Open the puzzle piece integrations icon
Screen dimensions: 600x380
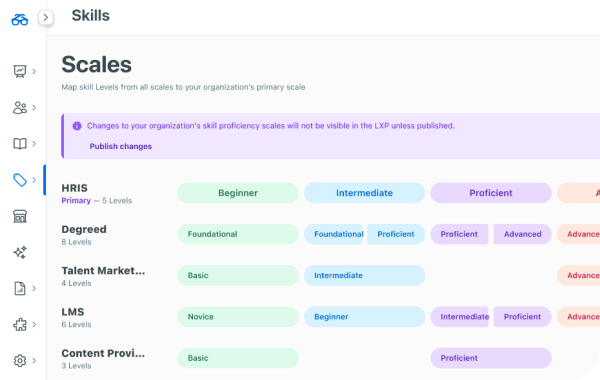(x=20, y=325)
